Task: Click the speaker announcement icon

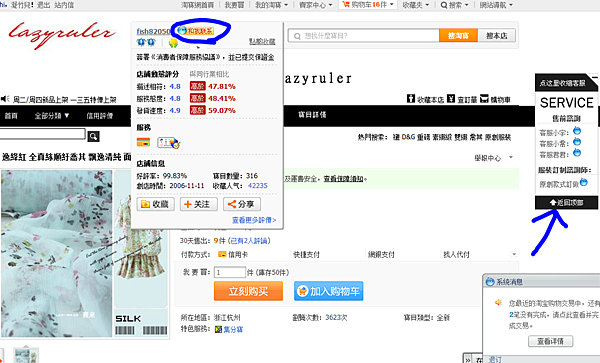Action: tap(5, 99)
